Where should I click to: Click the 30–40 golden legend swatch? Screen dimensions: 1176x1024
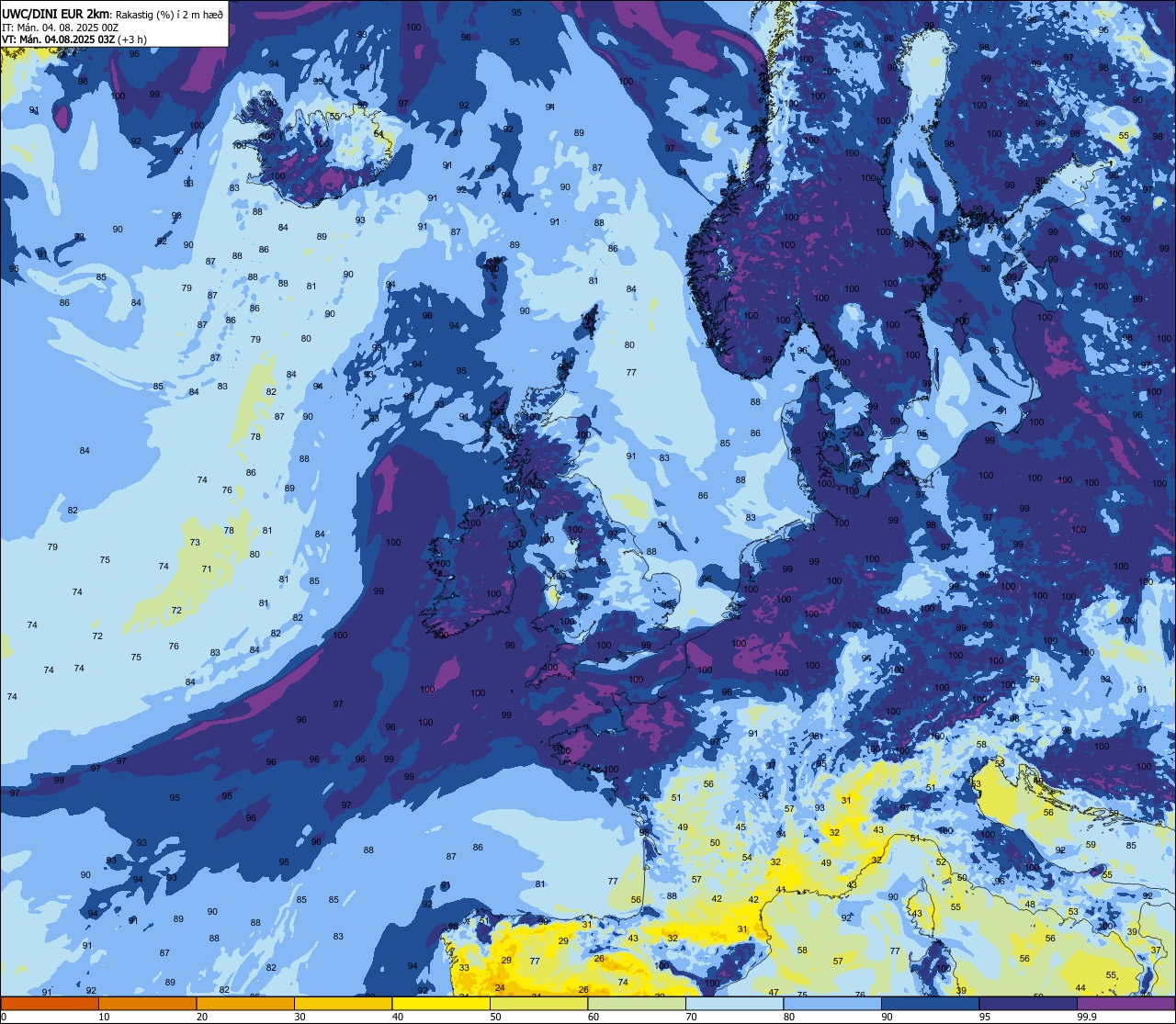(x=343, y=1003)
